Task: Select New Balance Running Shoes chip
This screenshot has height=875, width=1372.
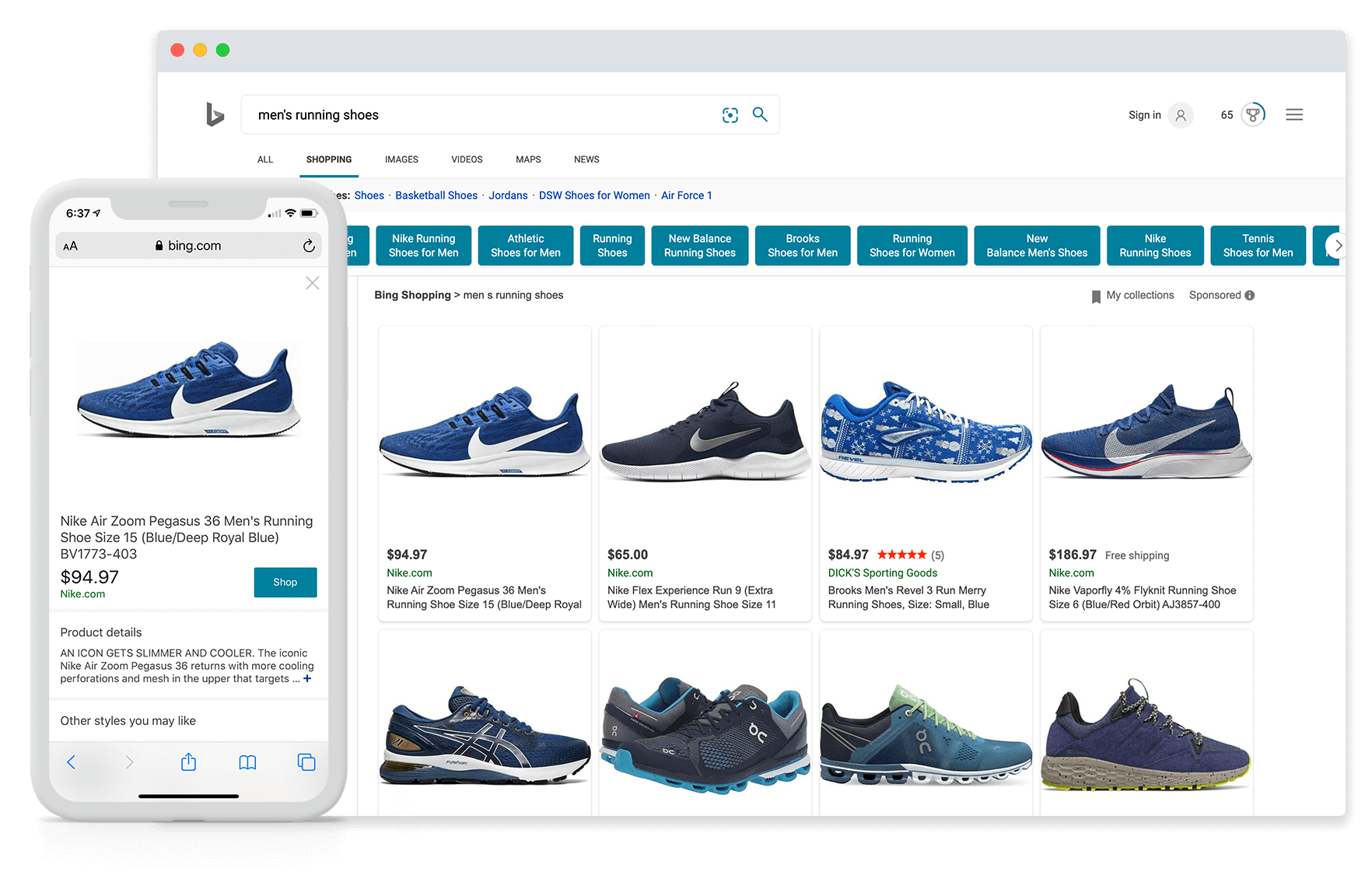Action: (x=700, y=246)
